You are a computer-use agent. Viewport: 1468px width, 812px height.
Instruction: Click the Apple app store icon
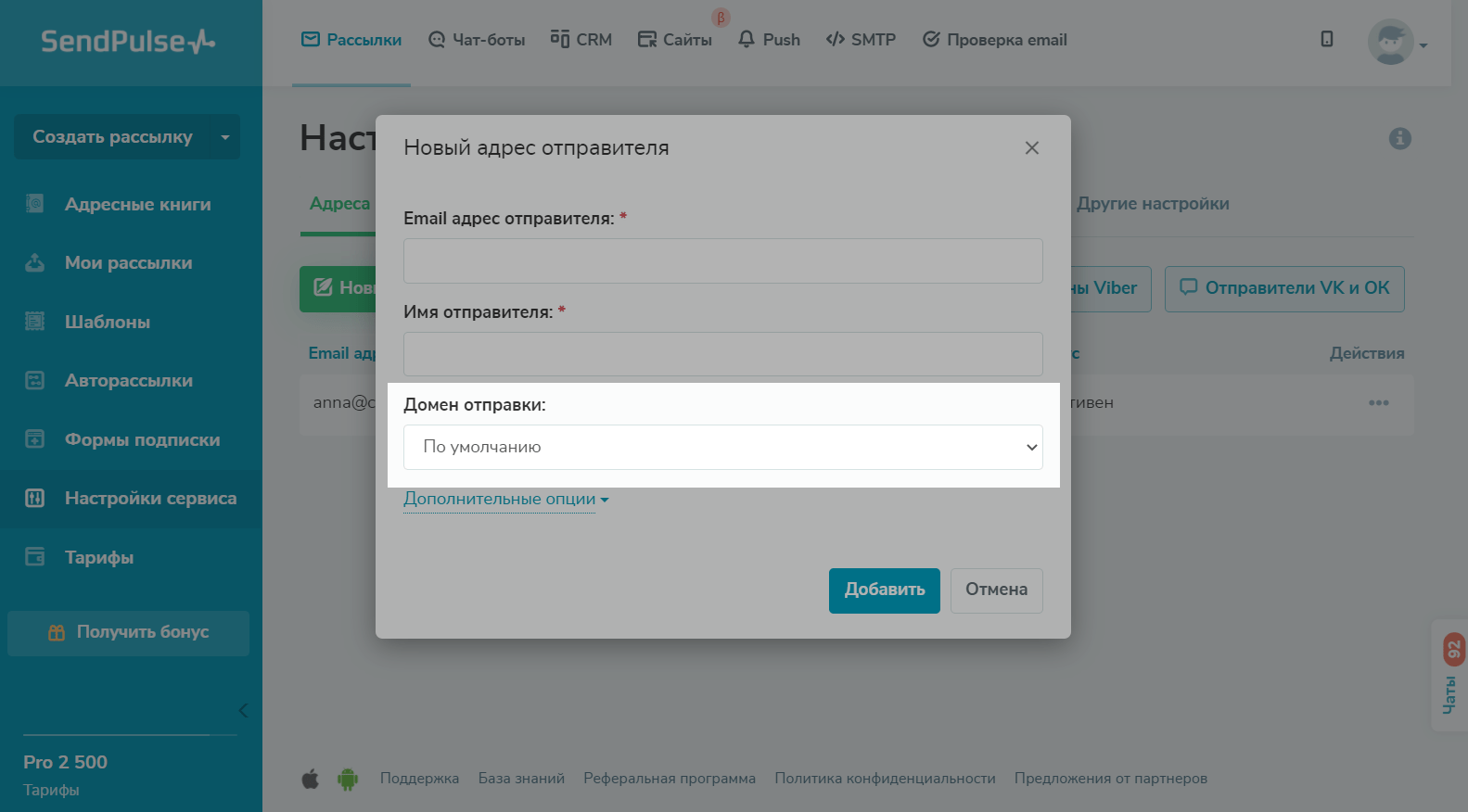click(311, 779)
